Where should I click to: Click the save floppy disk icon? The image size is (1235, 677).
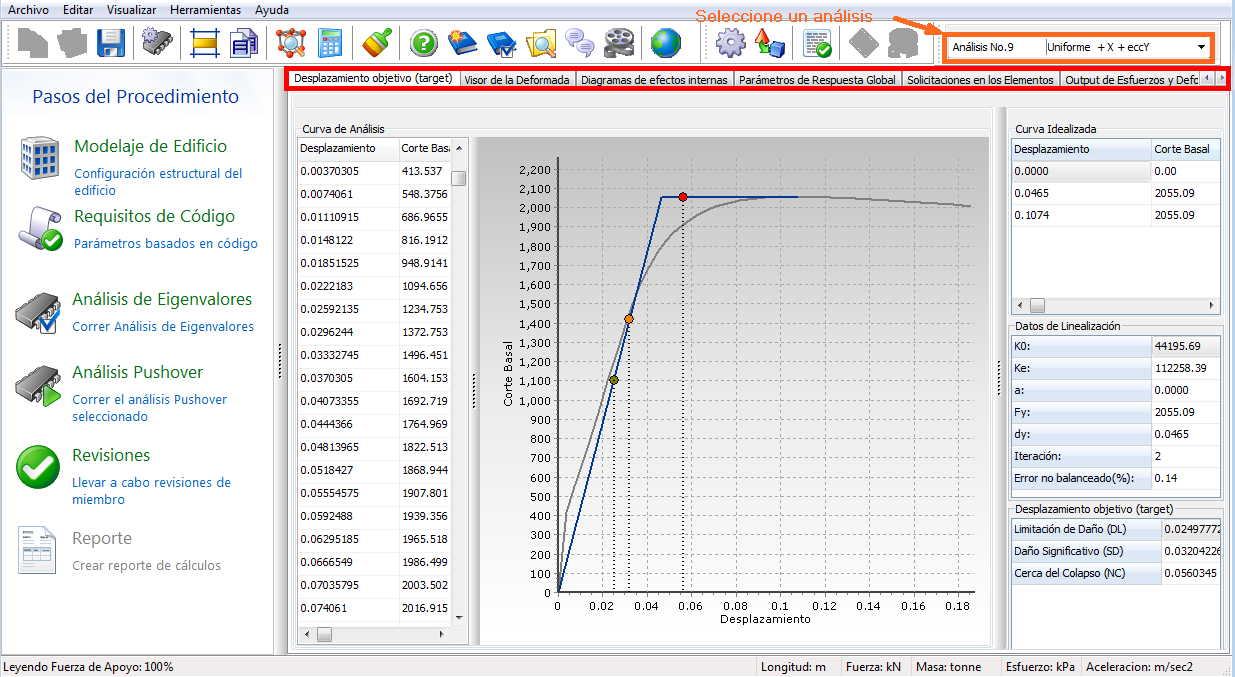[110, 43]
